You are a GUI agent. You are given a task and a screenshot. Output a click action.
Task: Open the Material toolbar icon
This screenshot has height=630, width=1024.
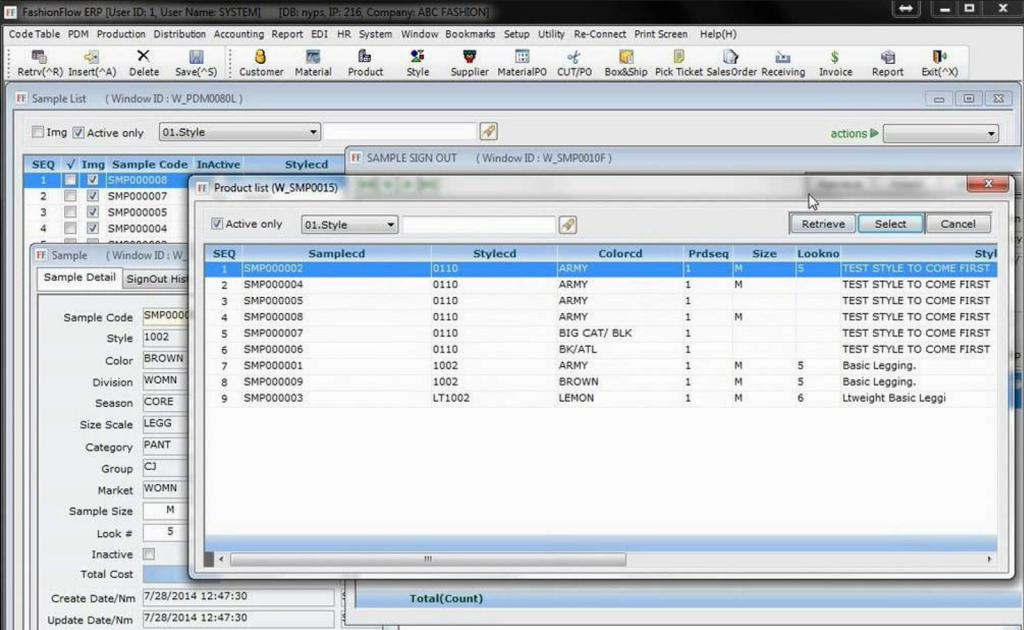[313, 57]
